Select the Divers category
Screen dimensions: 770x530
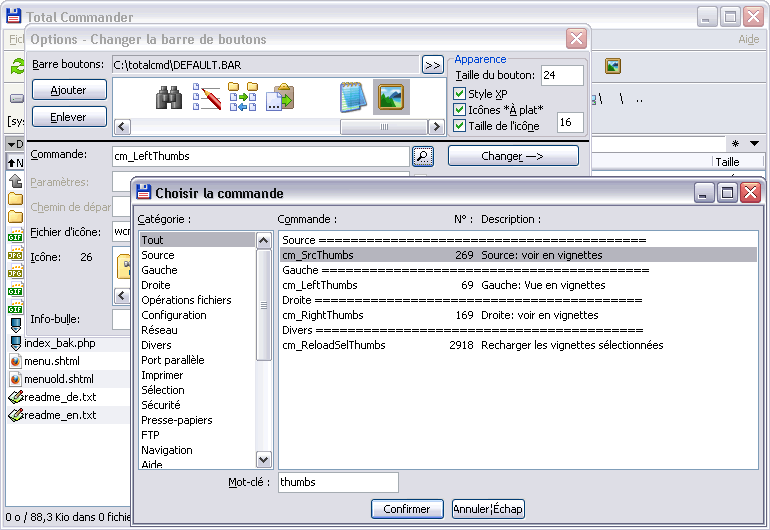point(197,345)
